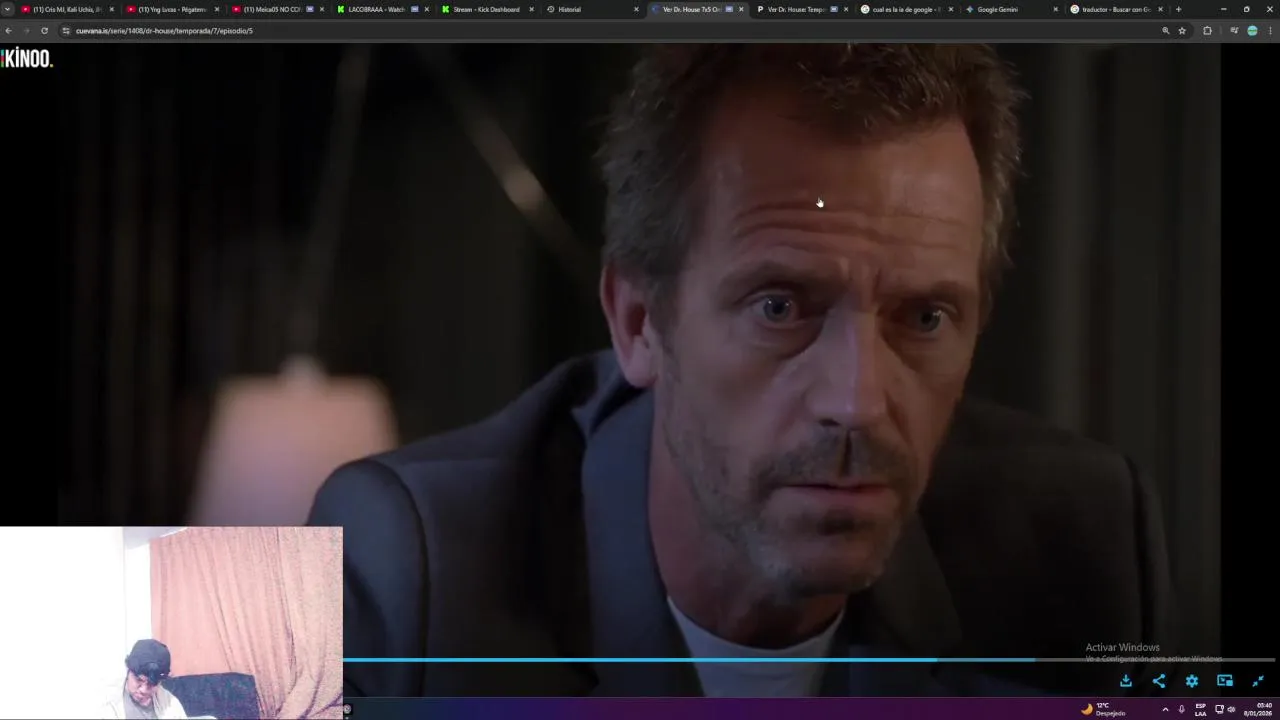The height and width of the screenshot is (720, 1280).
Task: Close the active Ver Dr. House 7x5 tab
Action: (x=741, y=9)
